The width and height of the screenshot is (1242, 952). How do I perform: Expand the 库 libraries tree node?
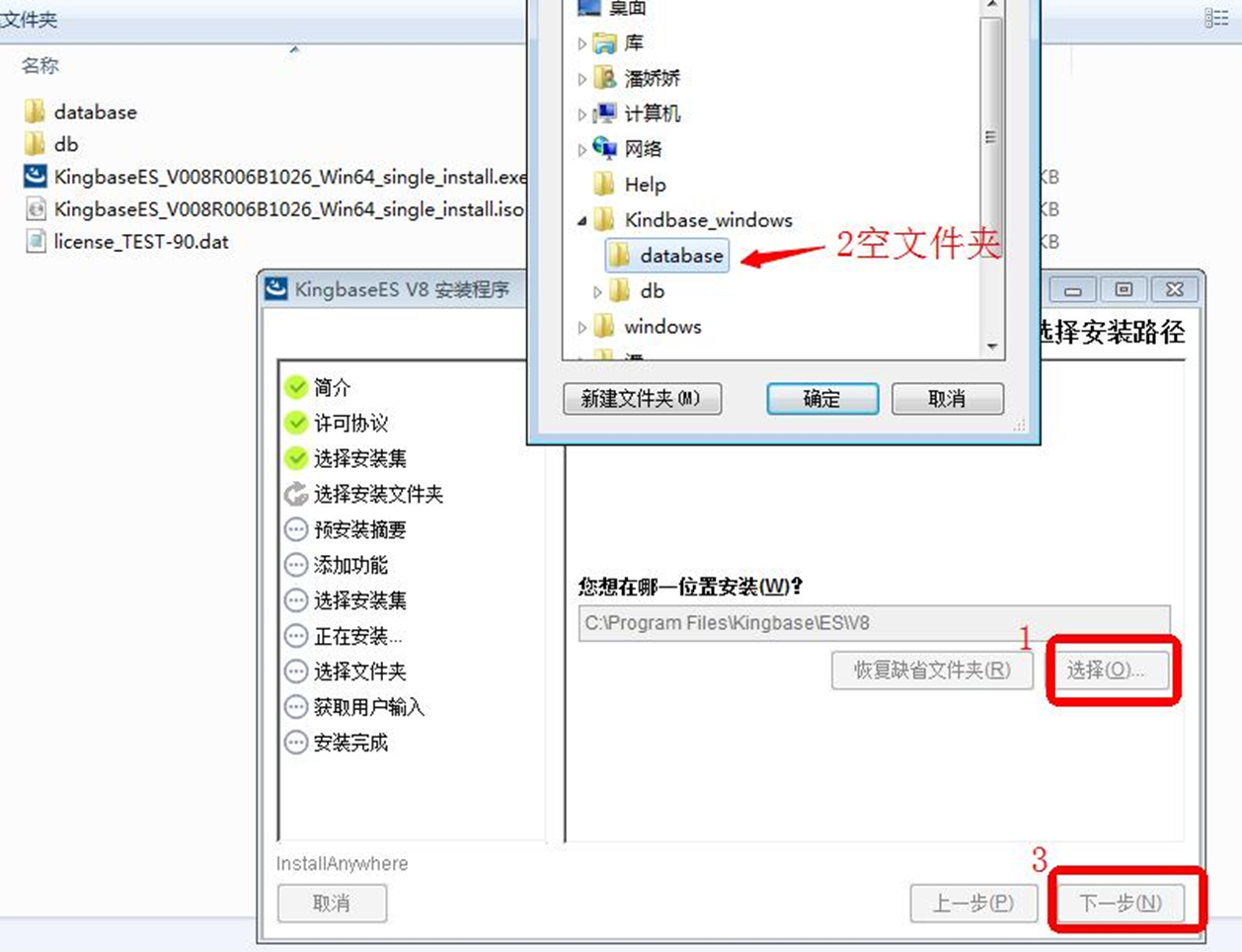coord(582,43)
